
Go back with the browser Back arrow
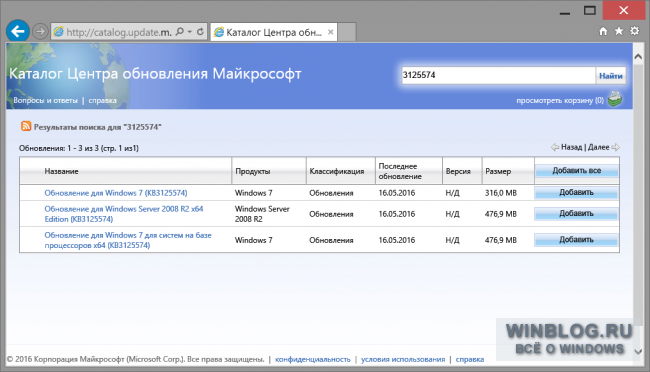click(x=18, y=31)
